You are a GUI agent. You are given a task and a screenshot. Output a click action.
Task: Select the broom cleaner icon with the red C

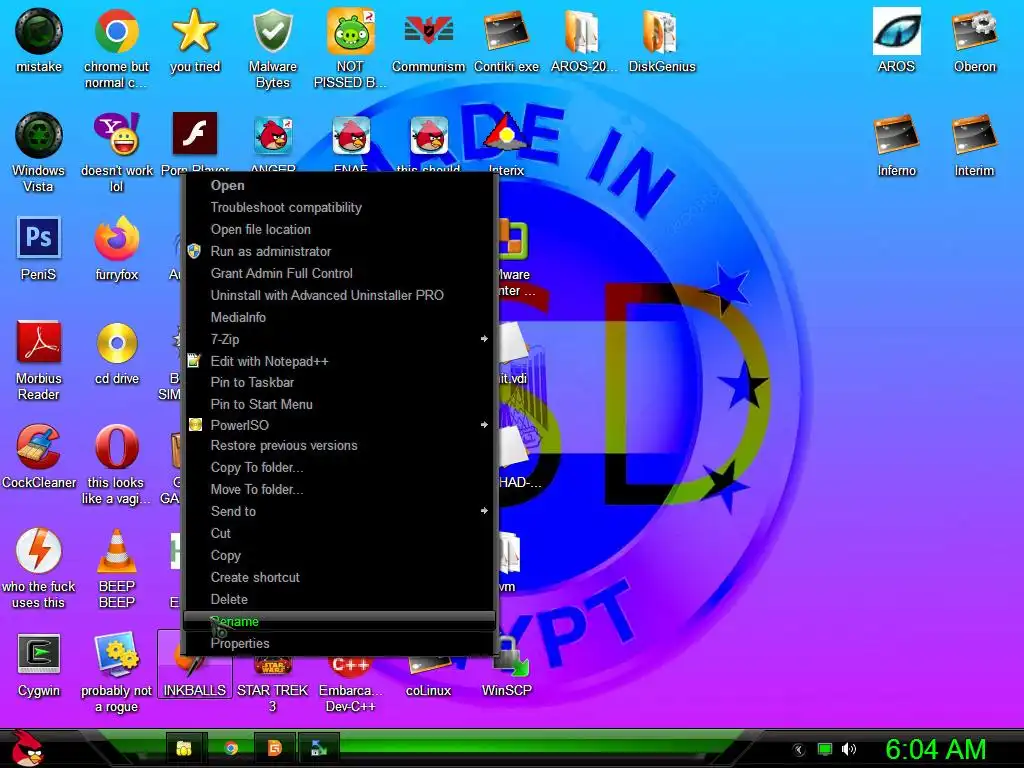(x=39, y=447)
